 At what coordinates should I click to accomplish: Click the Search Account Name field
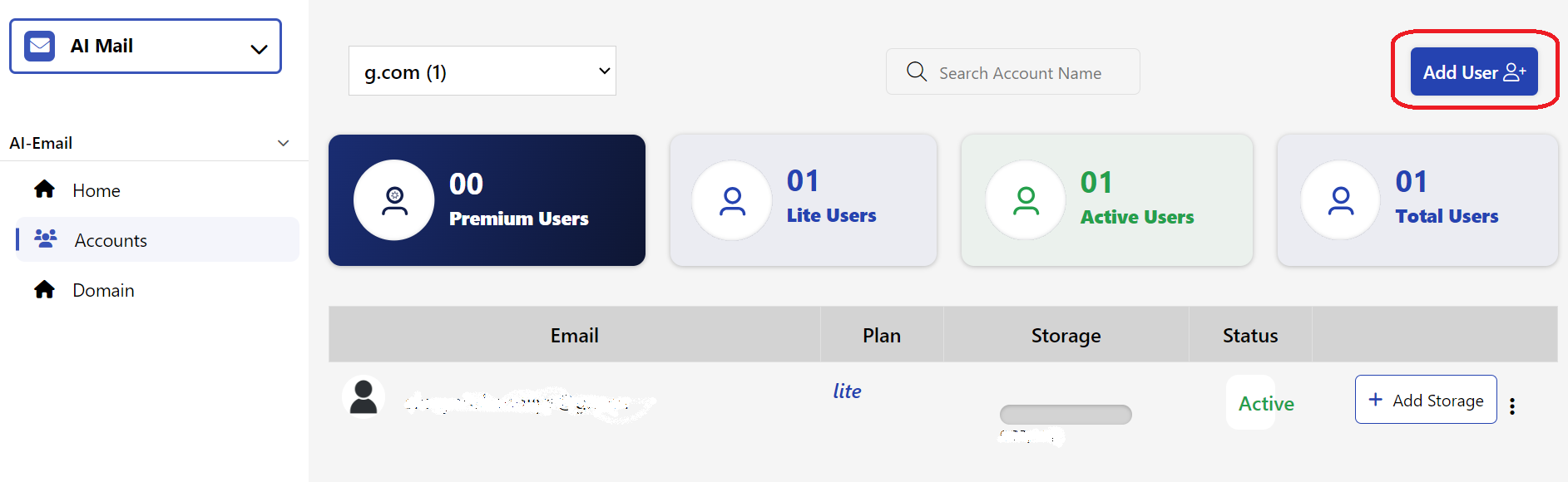pyautogui.click(x=1013, y=72)
